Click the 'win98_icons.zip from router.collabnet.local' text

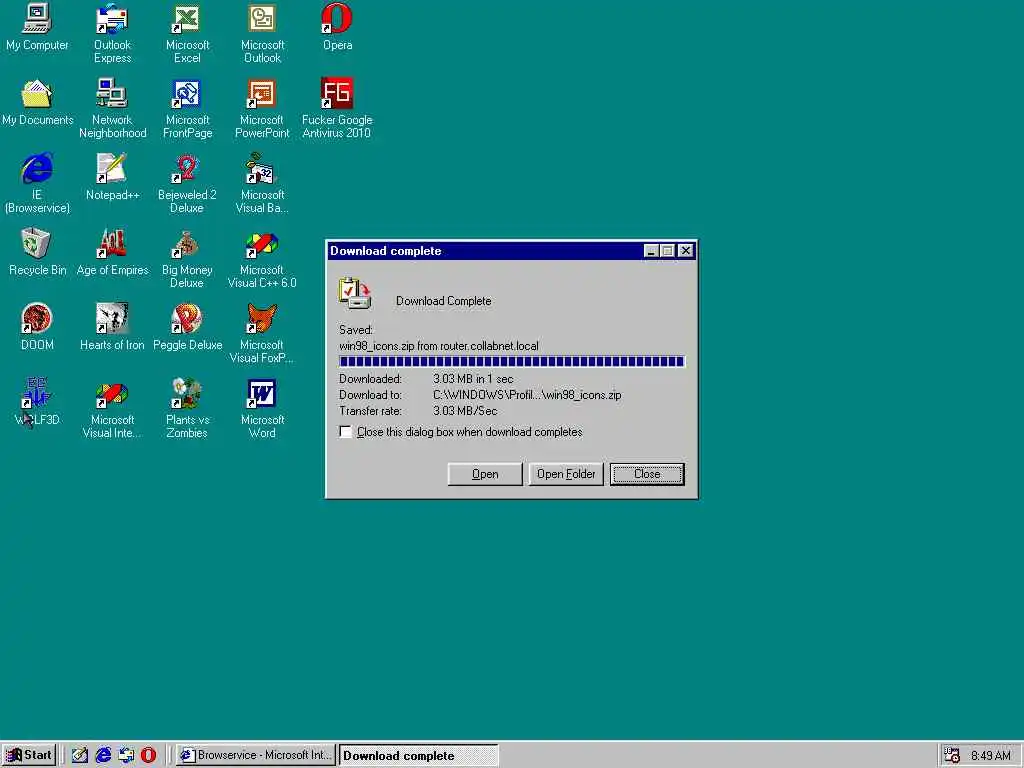(x=439, y=346)
